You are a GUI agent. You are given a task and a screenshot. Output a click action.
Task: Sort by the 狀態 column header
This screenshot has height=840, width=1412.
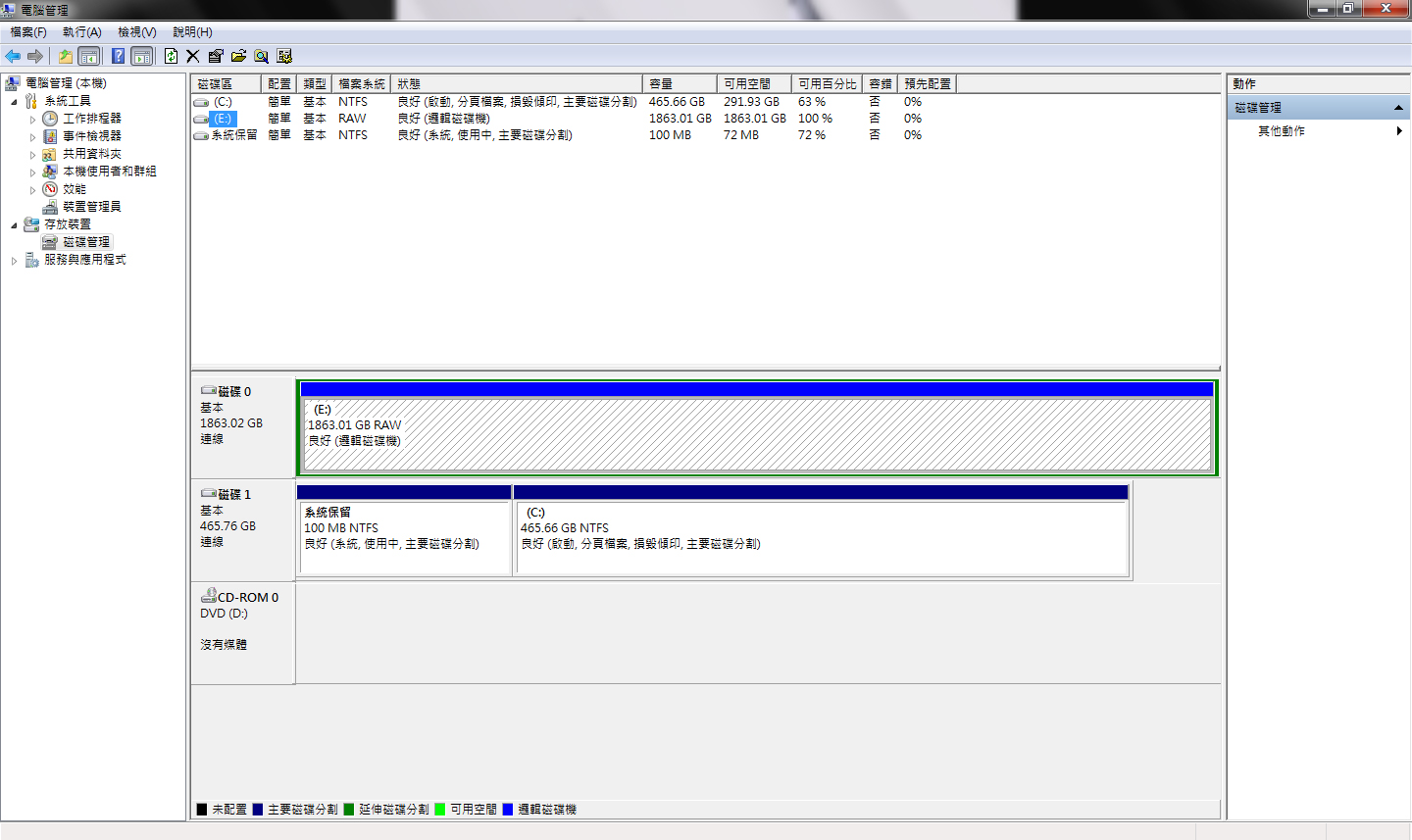coord(517,84)
